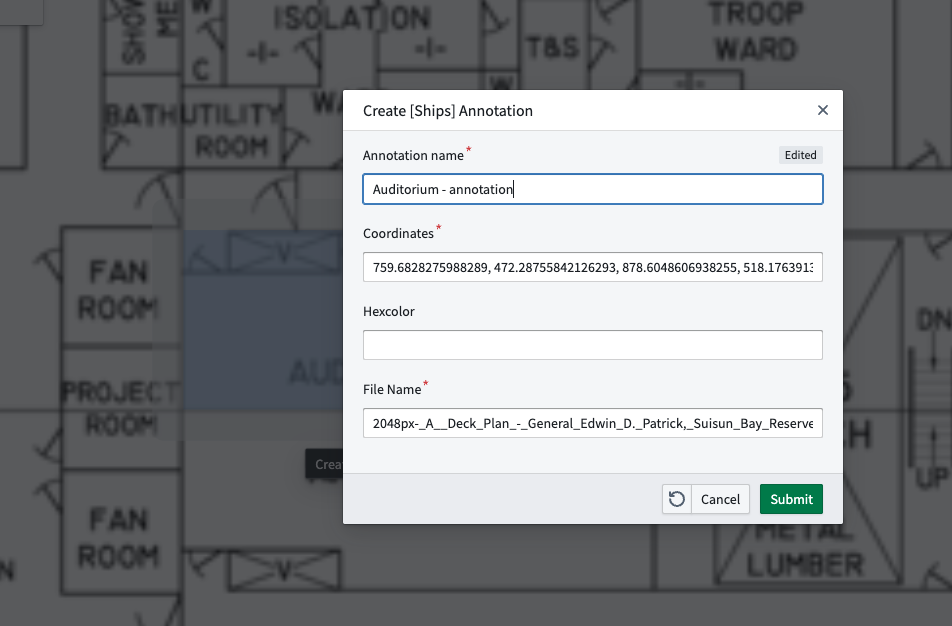The width and height of the screenshot is (952, 626).
Task: Click inside the Hexcolor field
Action: tap(593, 345)
